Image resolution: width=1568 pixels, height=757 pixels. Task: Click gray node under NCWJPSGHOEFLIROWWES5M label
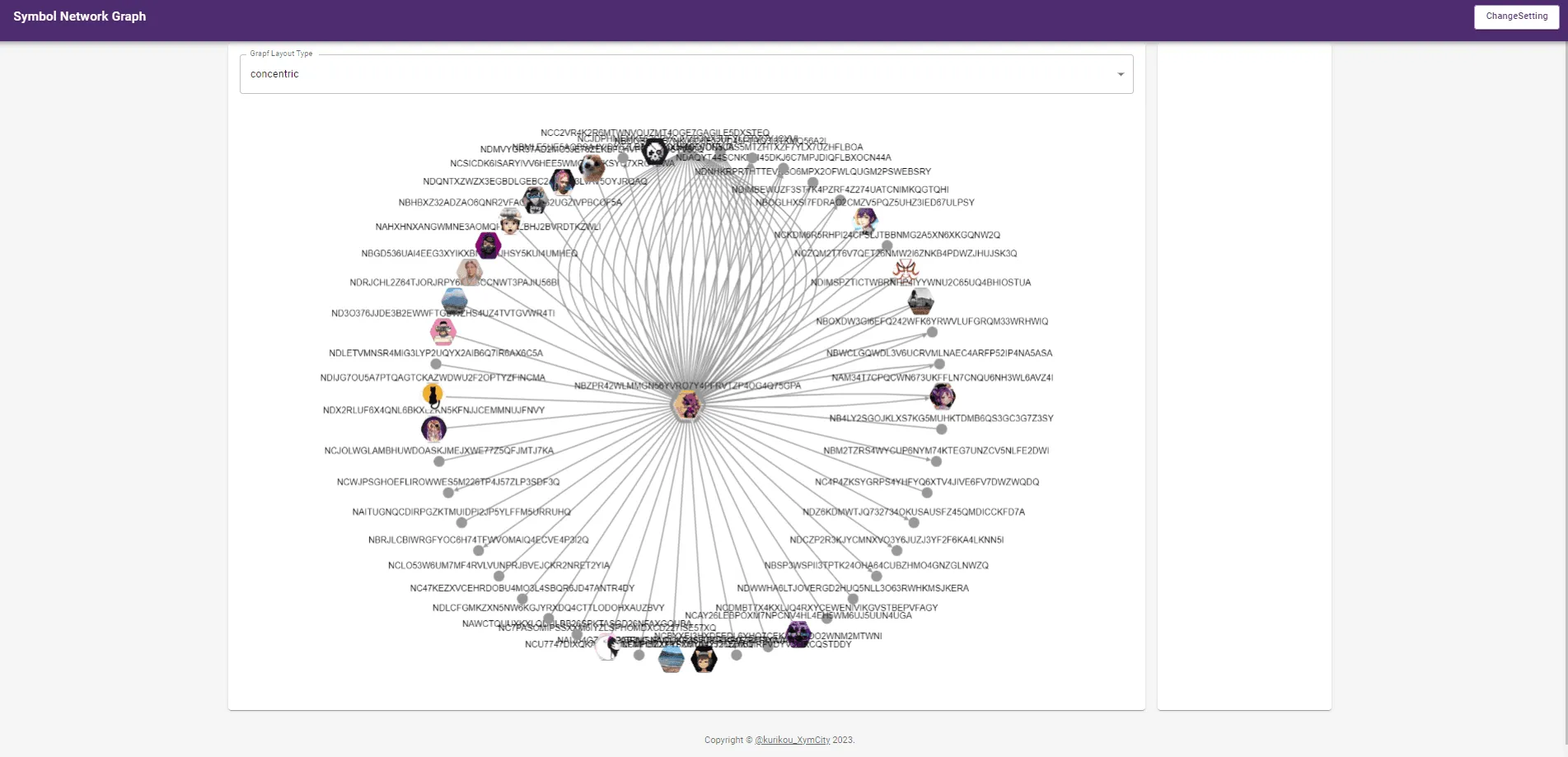448,493
